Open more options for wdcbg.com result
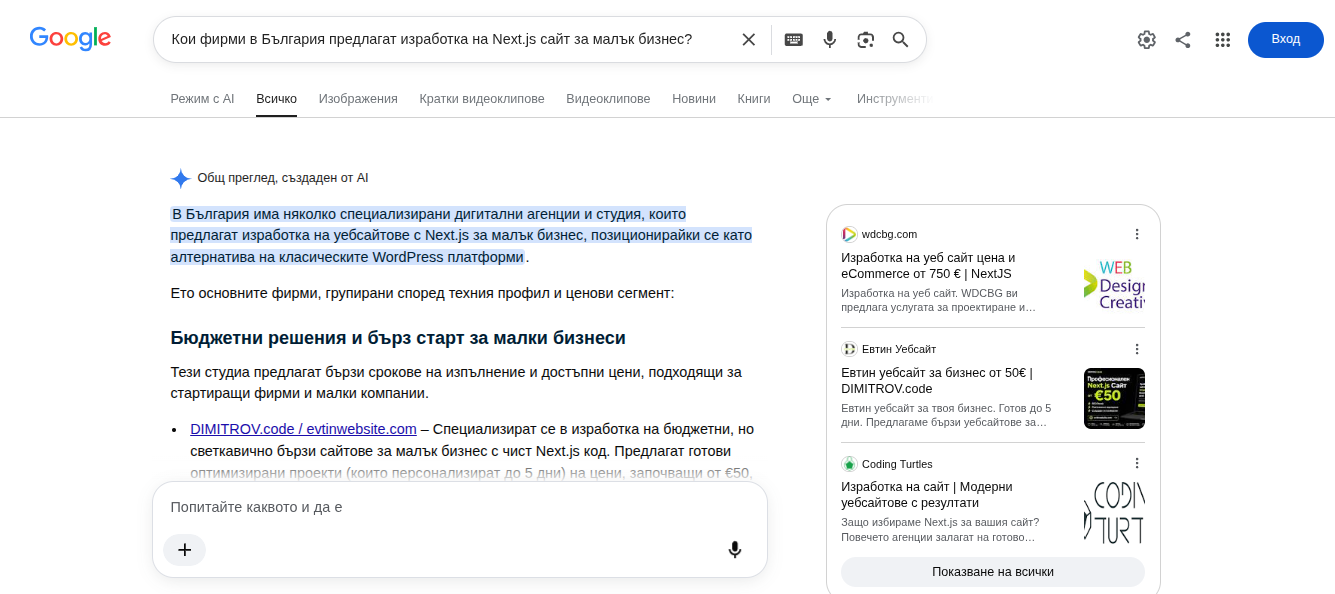 tap(1136, 234)
